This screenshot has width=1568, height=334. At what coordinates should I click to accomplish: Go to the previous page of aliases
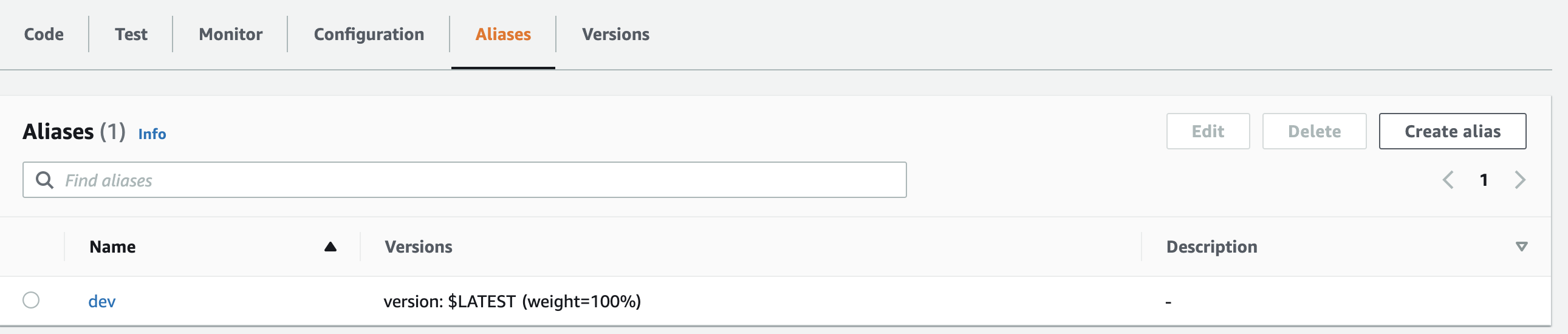[x=1448, y=180]
